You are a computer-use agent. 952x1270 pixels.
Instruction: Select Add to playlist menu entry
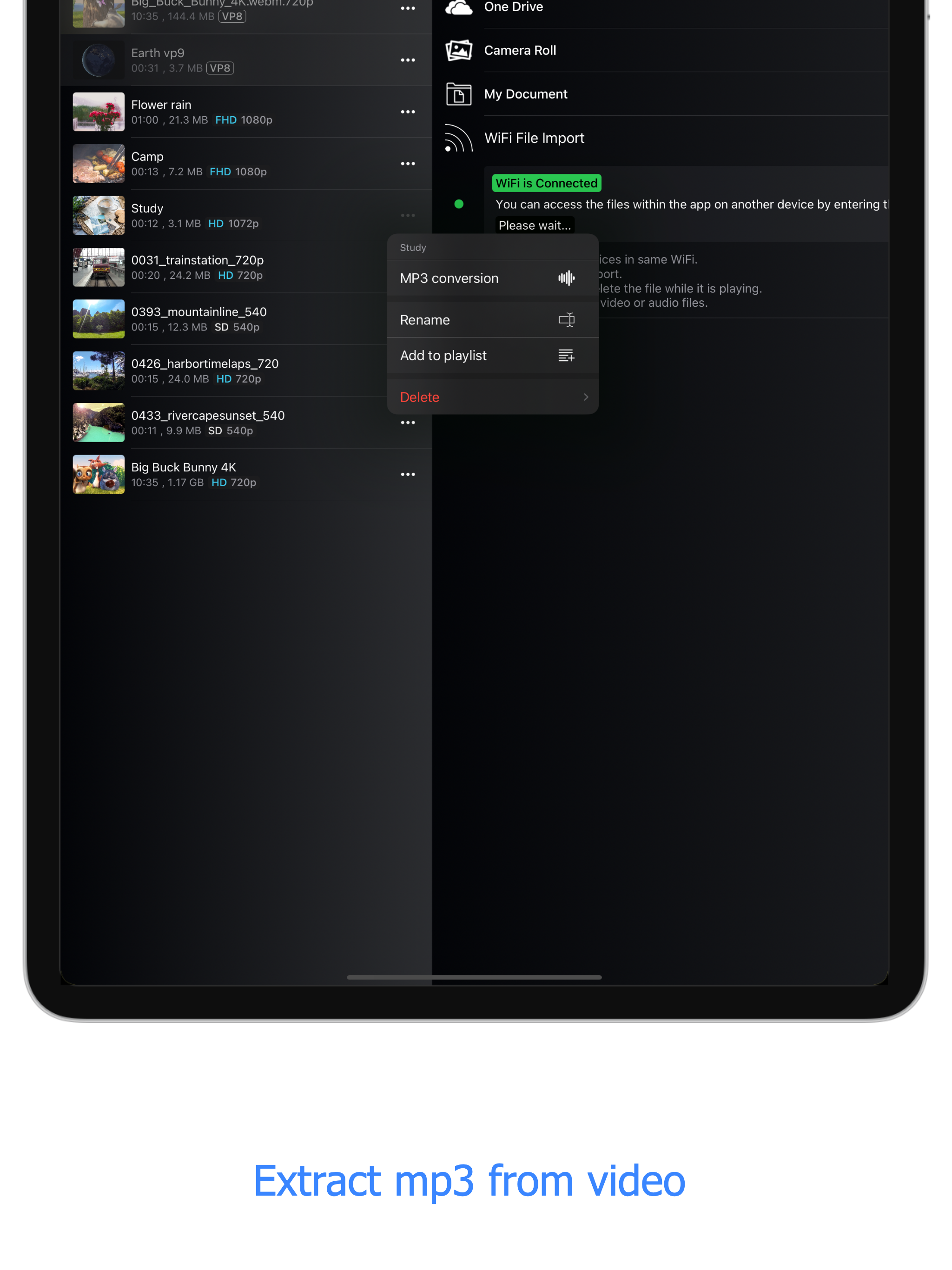click(493, 356)
